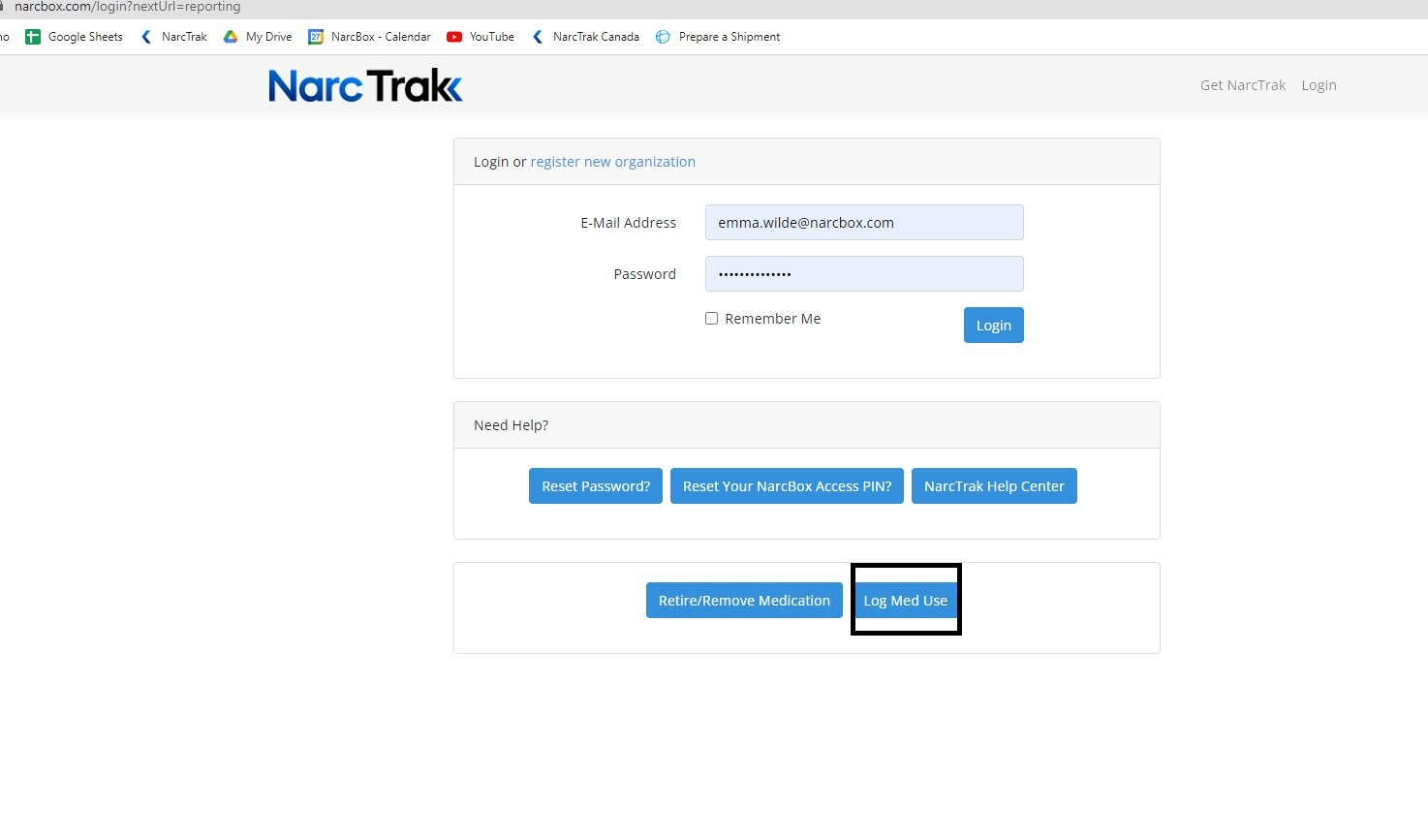Focus the Password field
This screenshot has height=840, width=1428.
point(864,274)
